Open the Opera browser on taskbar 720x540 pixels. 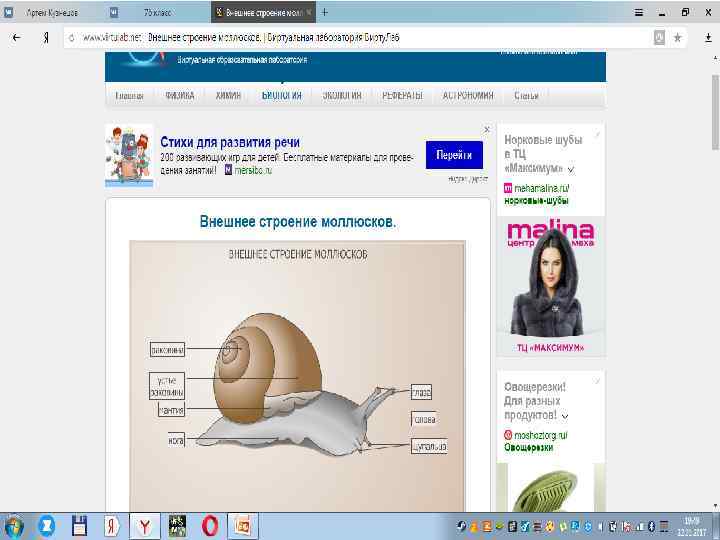pyautogui.click(x=209, y=526)
